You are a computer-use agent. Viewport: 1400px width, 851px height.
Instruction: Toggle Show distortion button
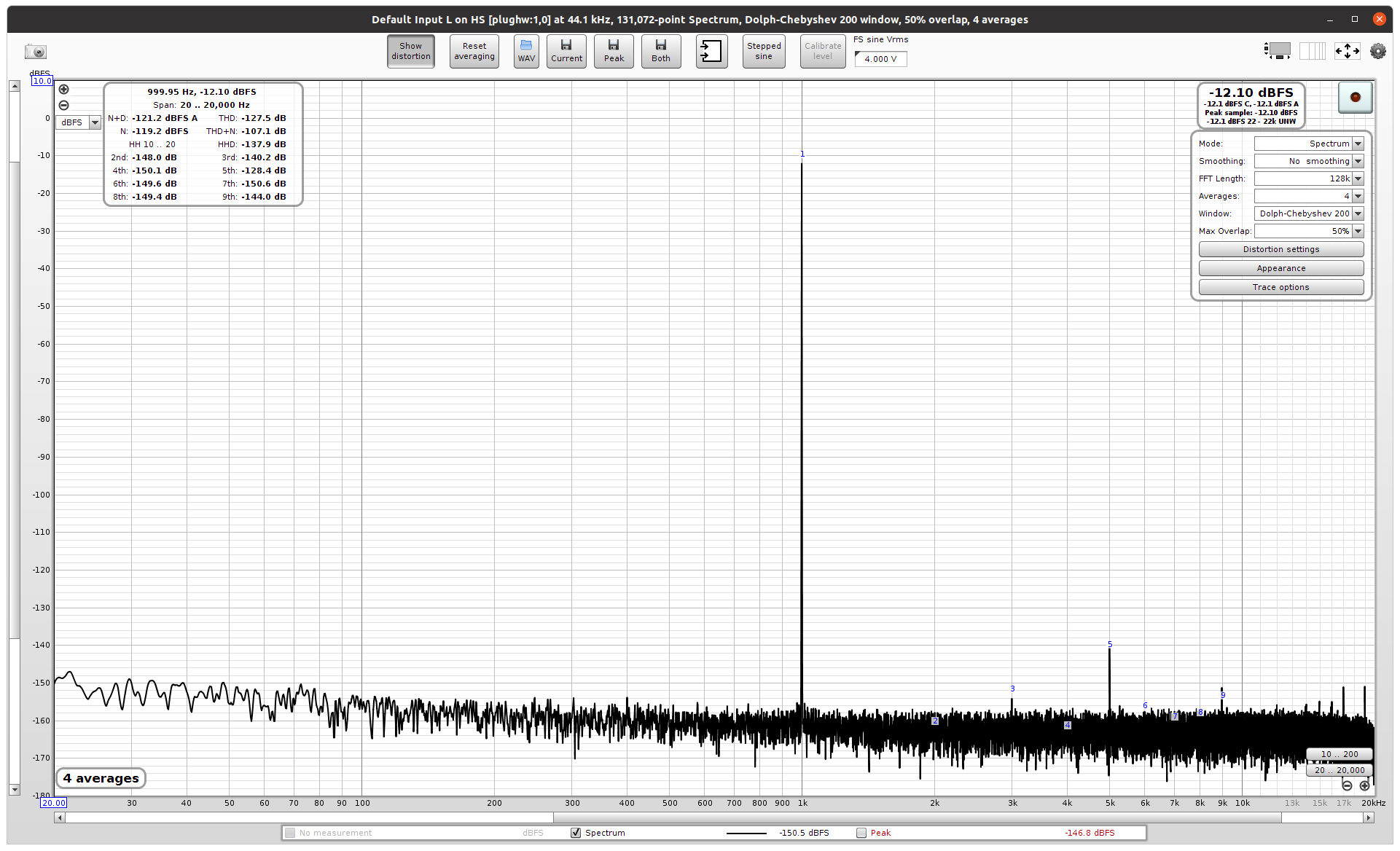[411, 51]
